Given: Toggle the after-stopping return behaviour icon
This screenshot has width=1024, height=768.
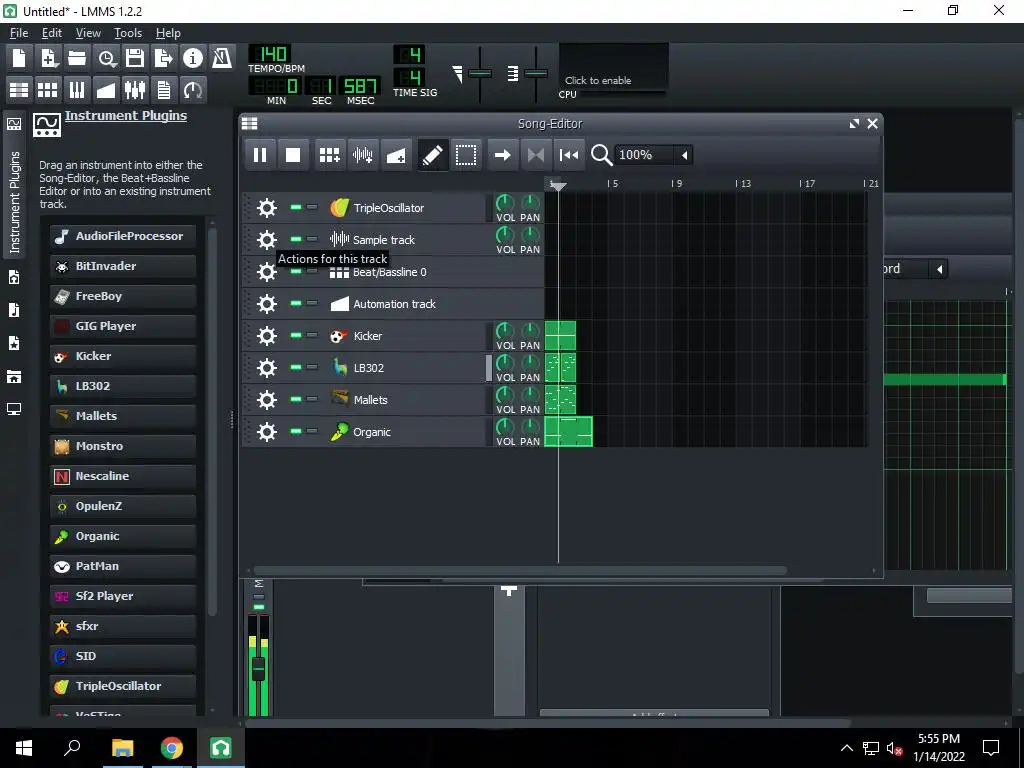Looking at the screenshot, I should (569, 155).
